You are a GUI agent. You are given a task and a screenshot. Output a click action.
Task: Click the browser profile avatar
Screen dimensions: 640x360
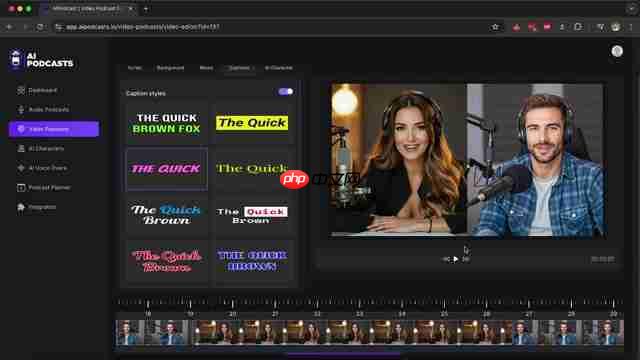coord(616,27)
